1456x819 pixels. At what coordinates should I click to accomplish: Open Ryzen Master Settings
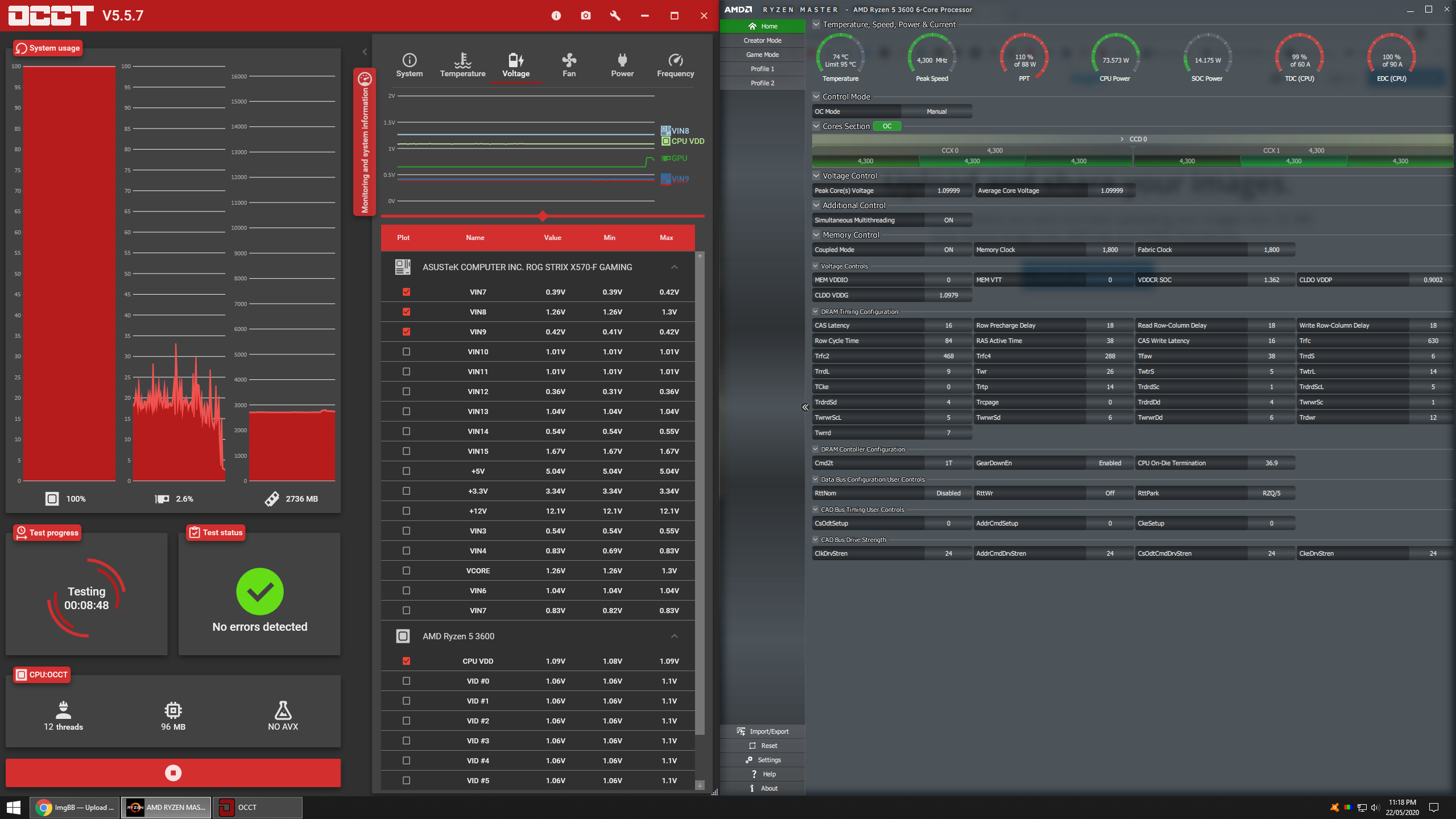click(763, 760)
